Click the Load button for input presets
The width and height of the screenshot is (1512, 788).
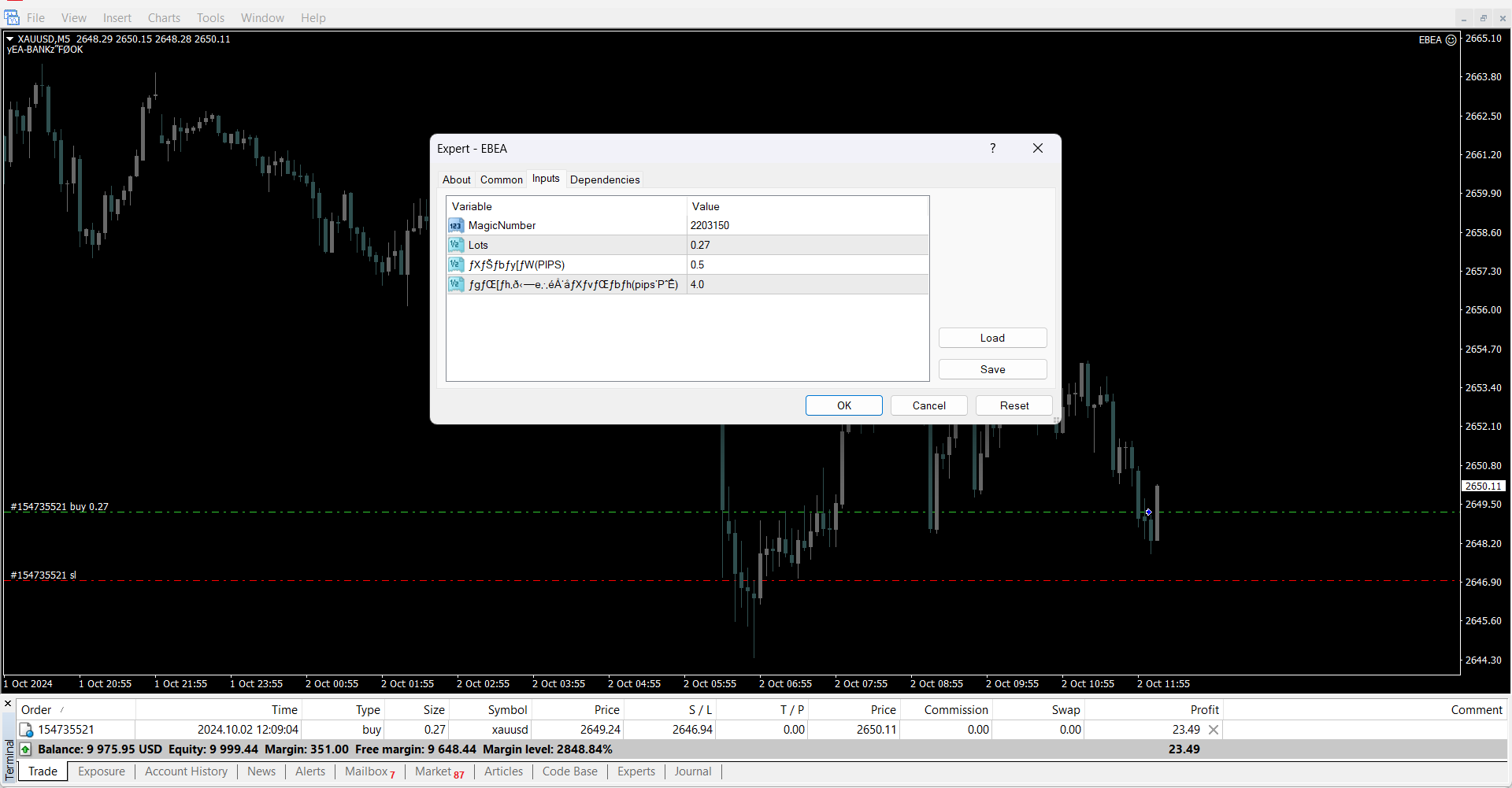pyautogui.click(x=992, y=338)
